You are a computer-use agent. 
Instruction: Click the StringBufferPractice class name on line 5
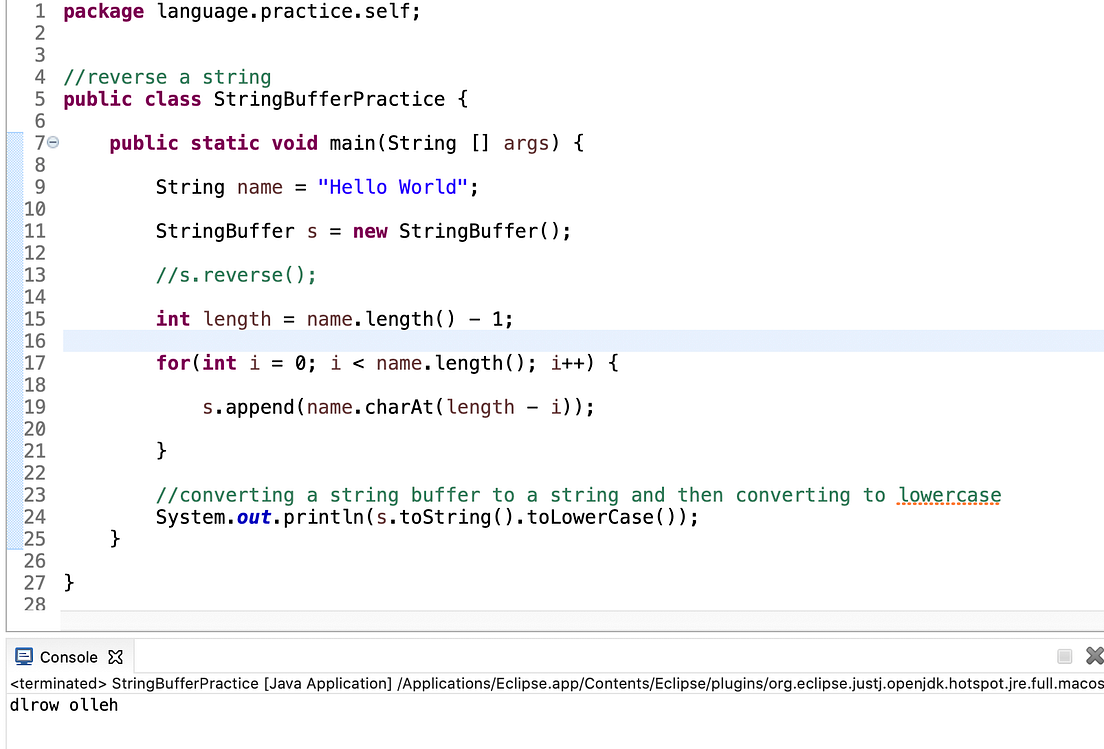(x=329, y=99)
